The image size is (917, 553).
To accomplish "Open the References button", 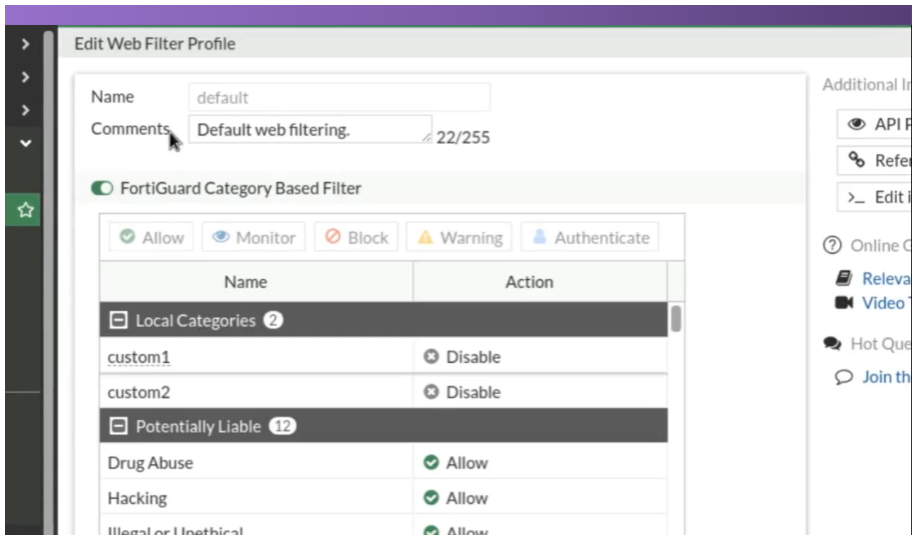I will pos(874,160).
